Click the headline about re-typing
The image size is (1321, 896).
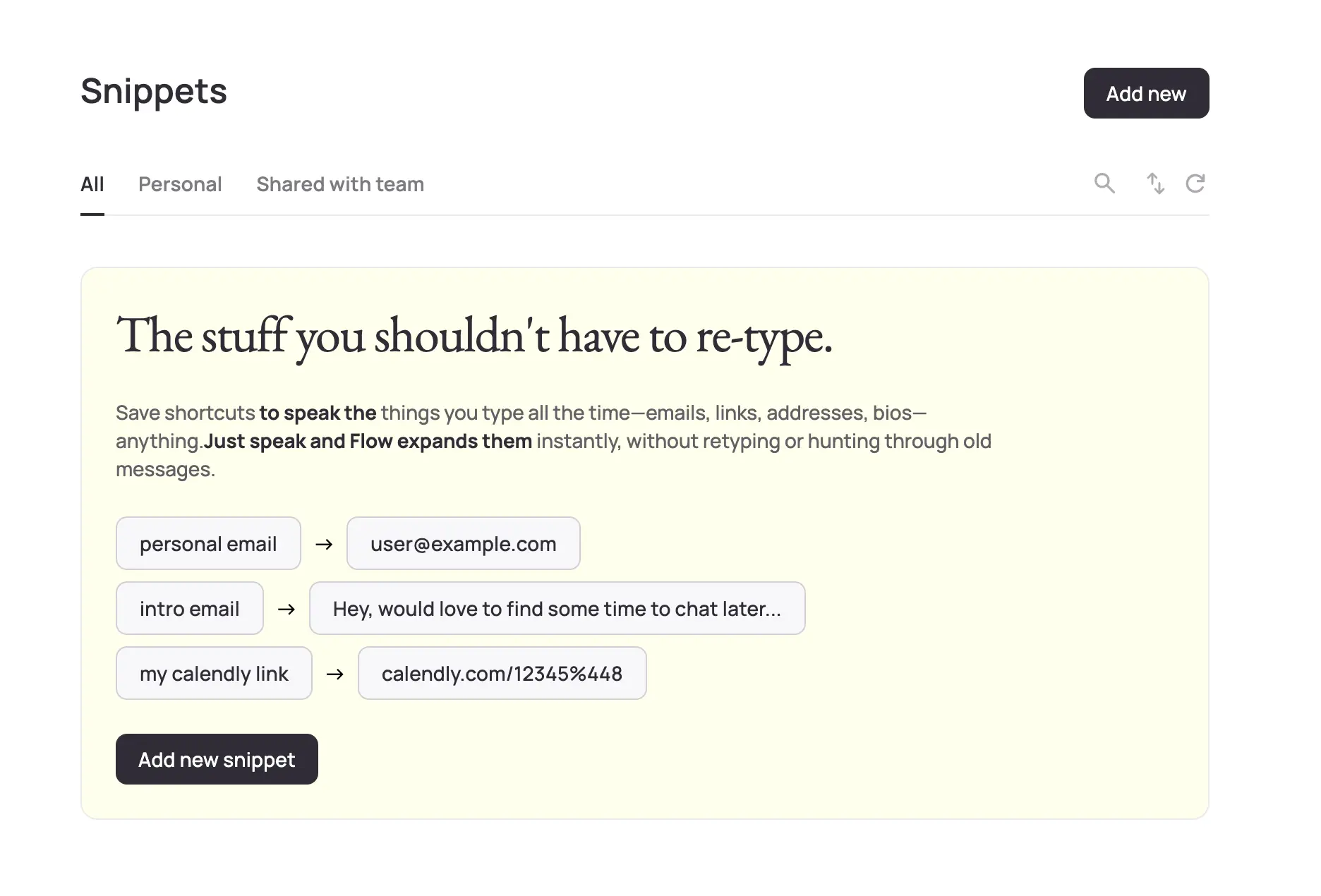point(474,337)
